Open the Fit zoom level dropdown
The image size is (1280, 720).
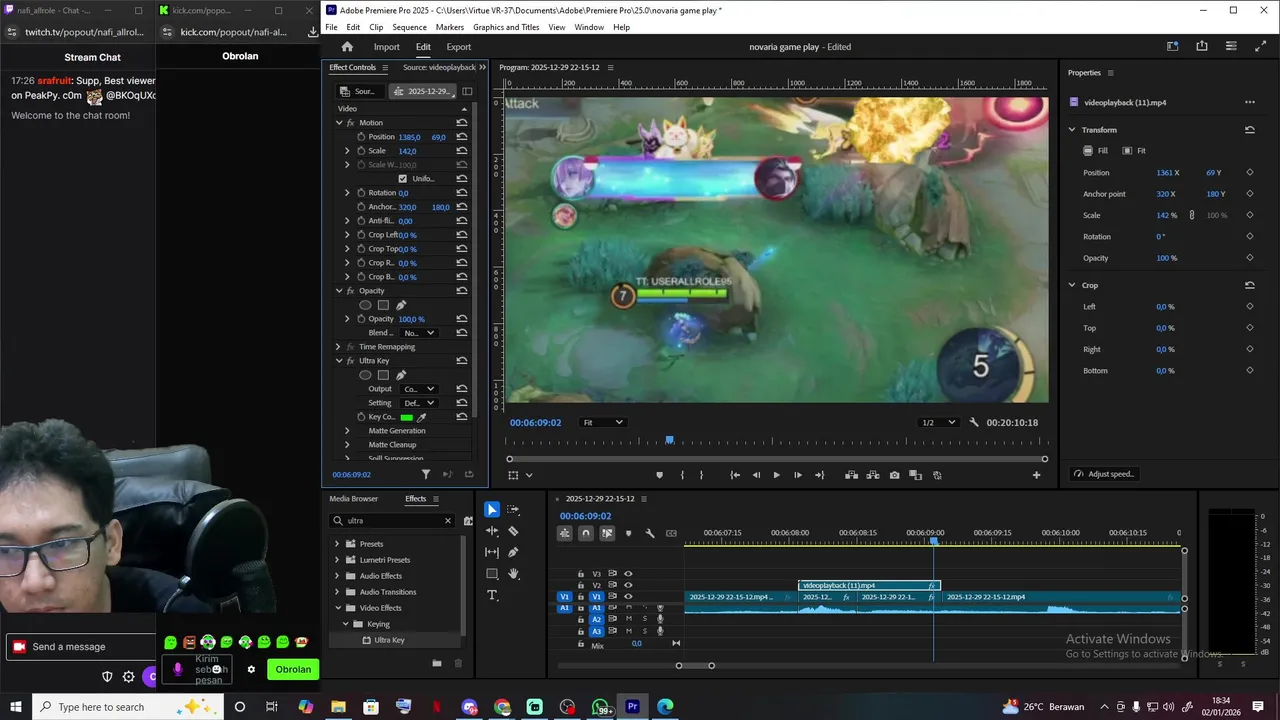point(603,422)
